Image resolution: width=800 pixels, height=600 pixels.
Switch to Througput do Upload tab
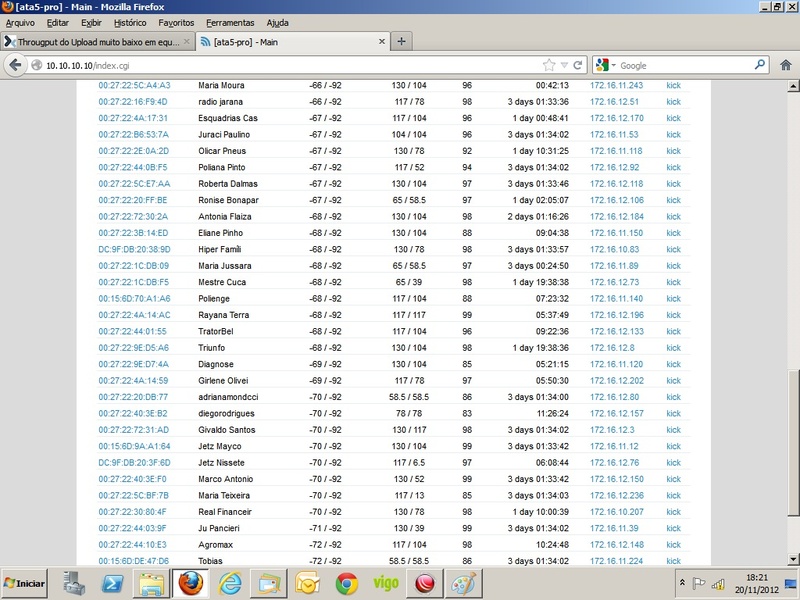pos(97,42)
